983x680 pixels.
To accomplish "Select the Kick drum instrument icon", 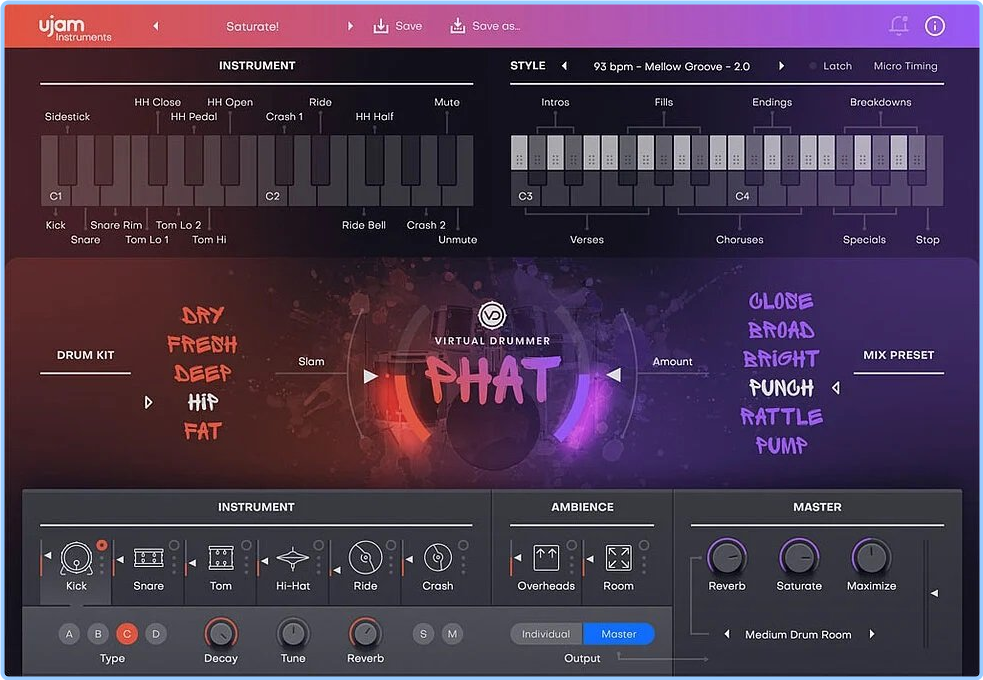I will tap(76, 557).
